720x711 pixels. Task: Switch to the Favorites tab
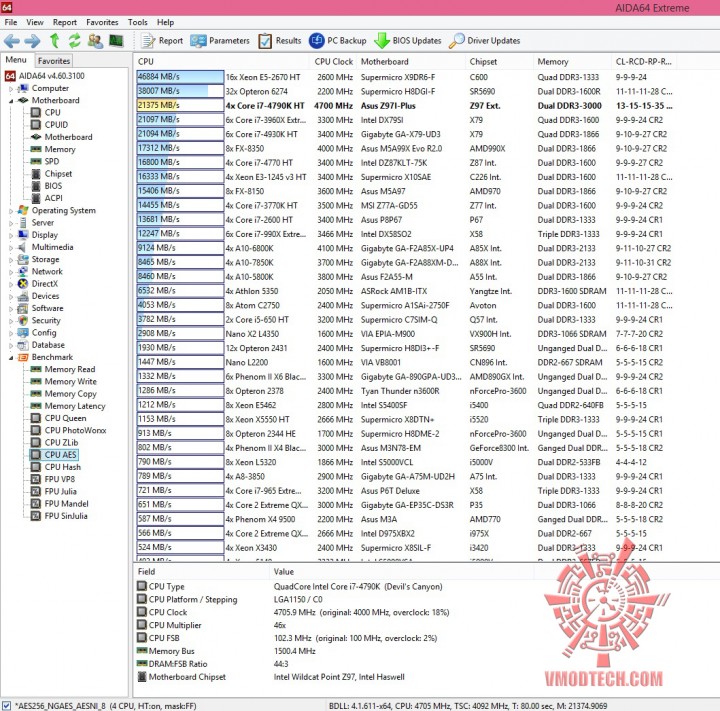point(54,61)
